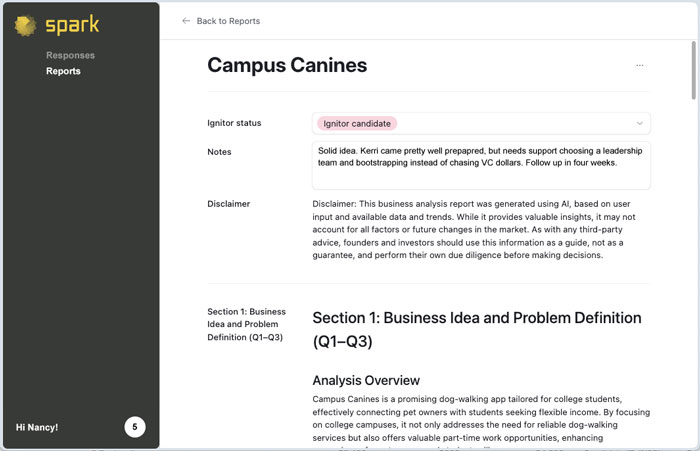Click into the Notes text field
The height and width of the screenshot is (451, 700).
[x=480, y=165]
